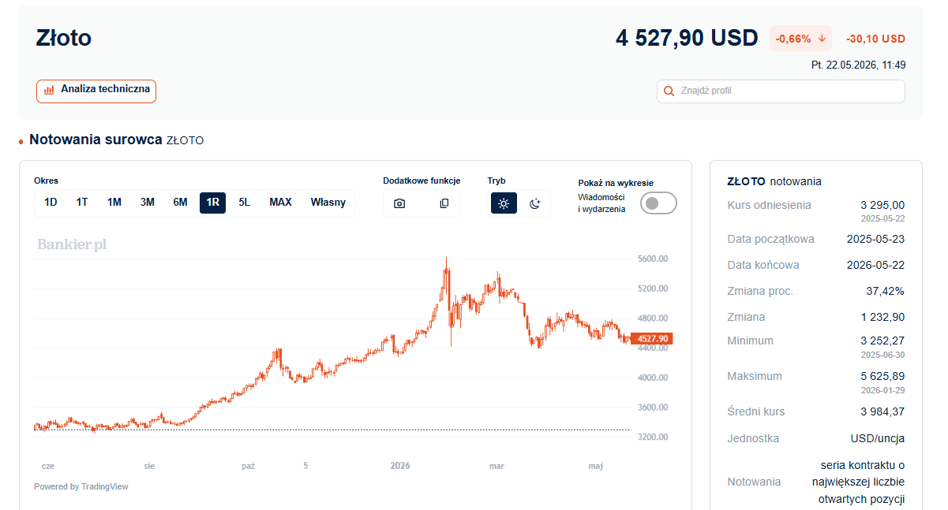Click the search magnifier icon
The image size is (948, 510).
[669, 91]
